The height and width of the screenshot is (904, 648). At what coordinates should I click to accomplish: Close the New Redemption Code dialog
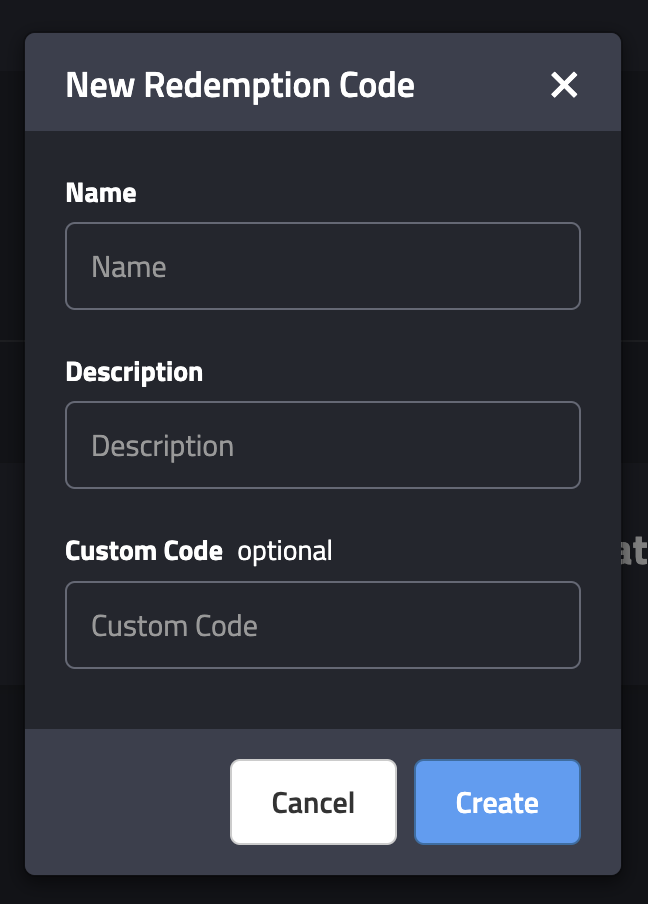point(564,85)
